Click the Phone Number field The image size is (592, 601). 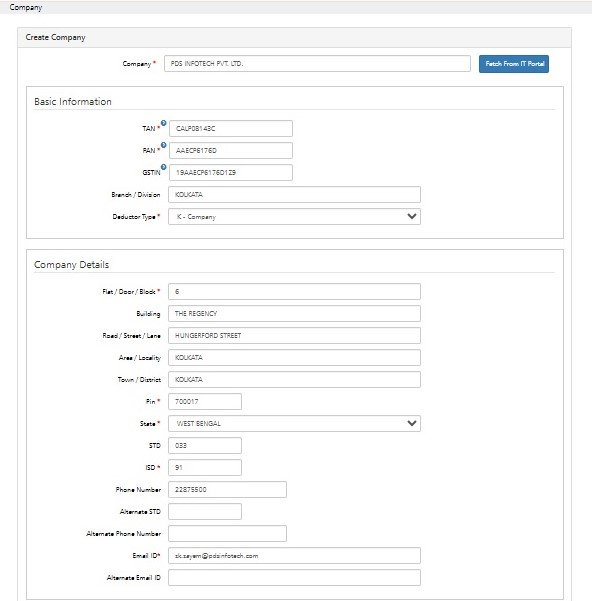pos(227,489)
